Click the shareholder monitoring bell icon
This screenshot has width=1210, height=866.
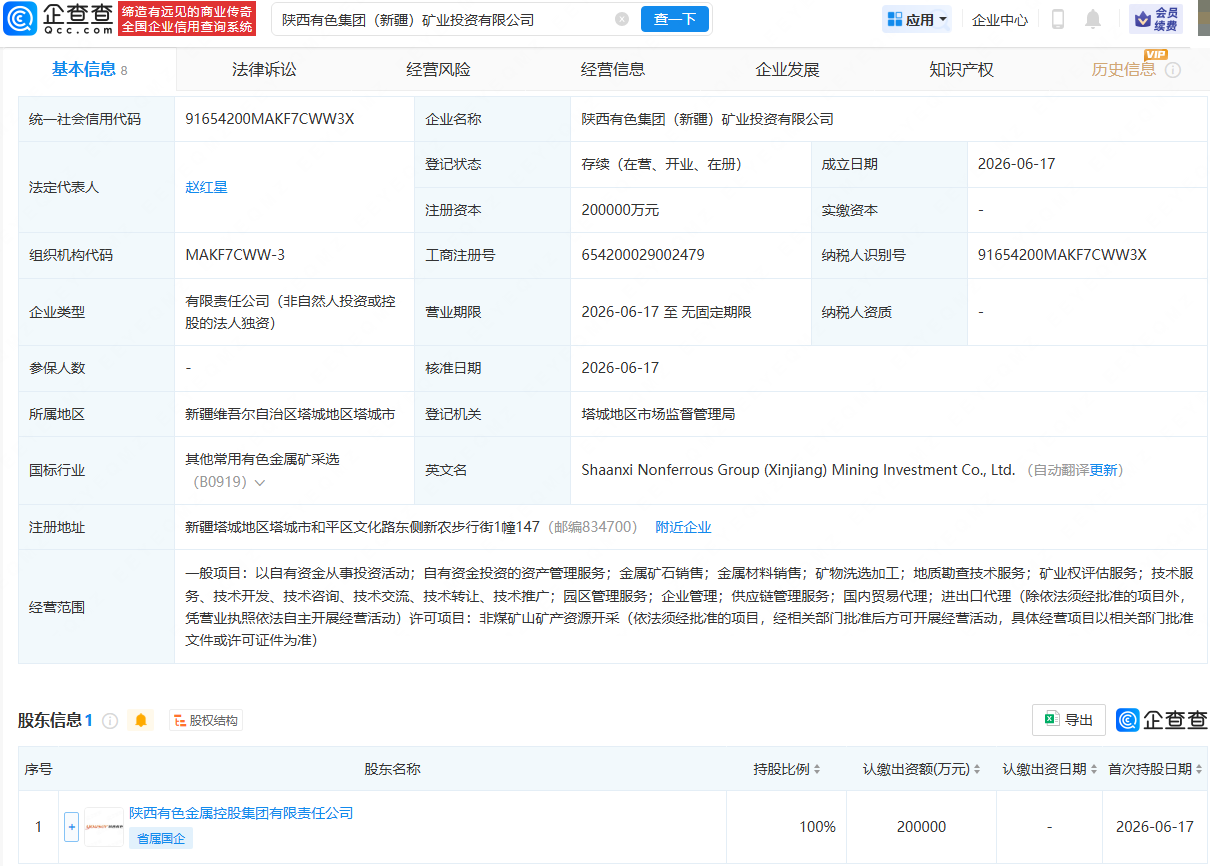[141, 720]
